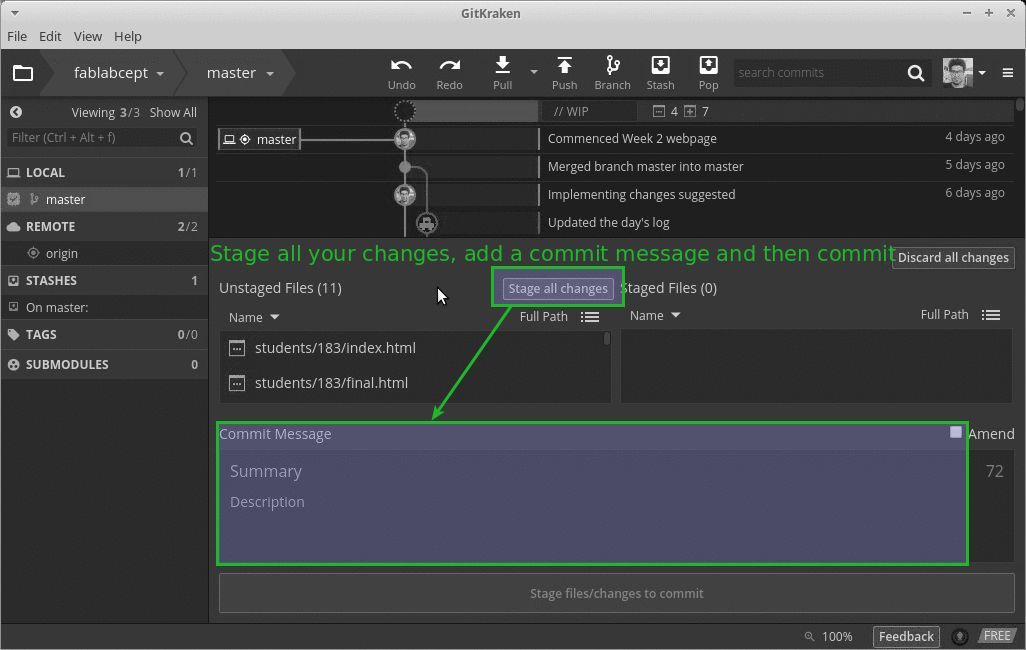Select avatar node of Commenced Week 2 commit
The height and width of the screenshot is (650, 1026).
[x=404, y=139]
